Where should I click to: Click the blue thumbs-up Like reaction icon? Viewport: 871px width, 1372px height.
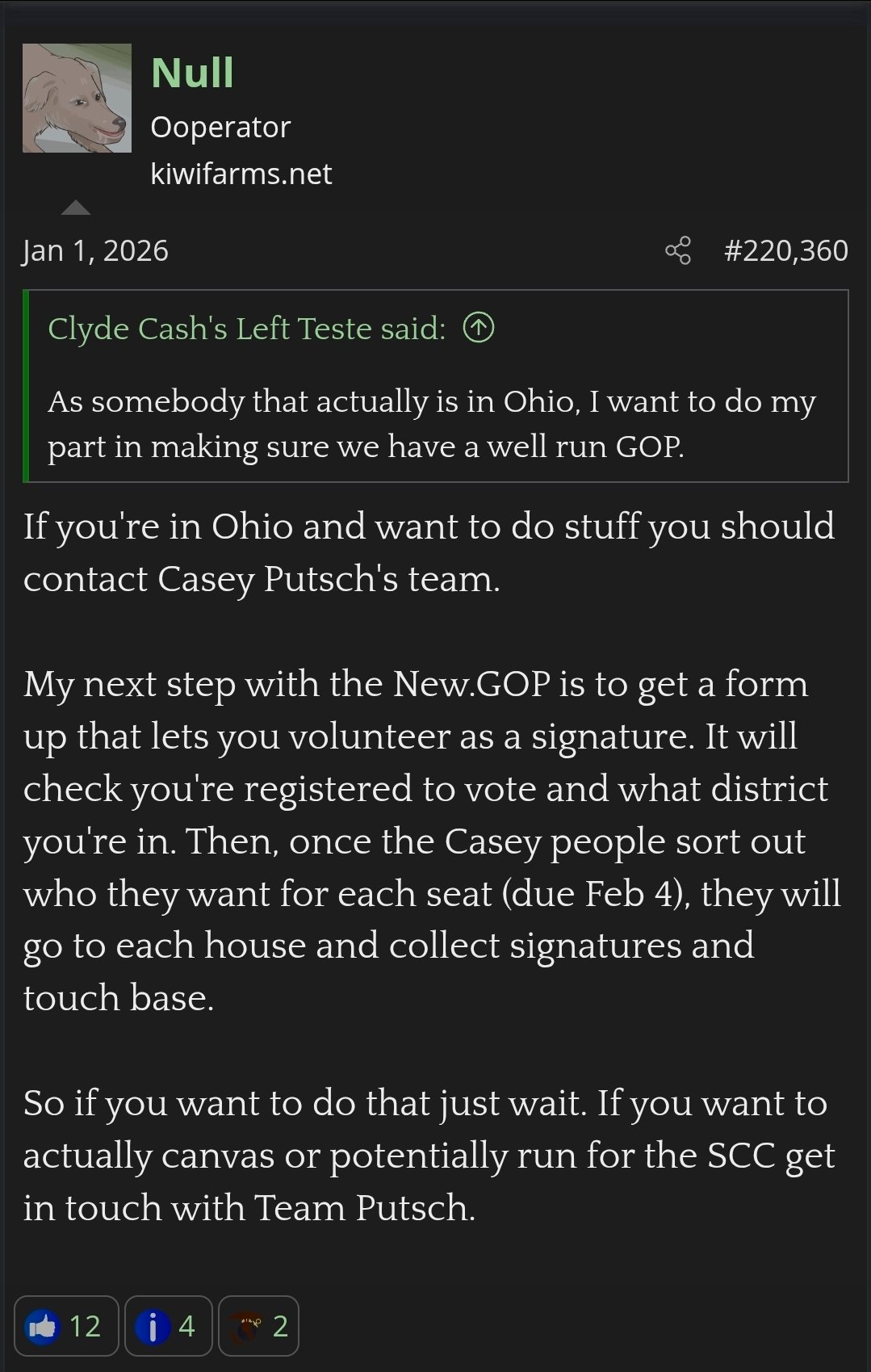(x=43, y=1326)
